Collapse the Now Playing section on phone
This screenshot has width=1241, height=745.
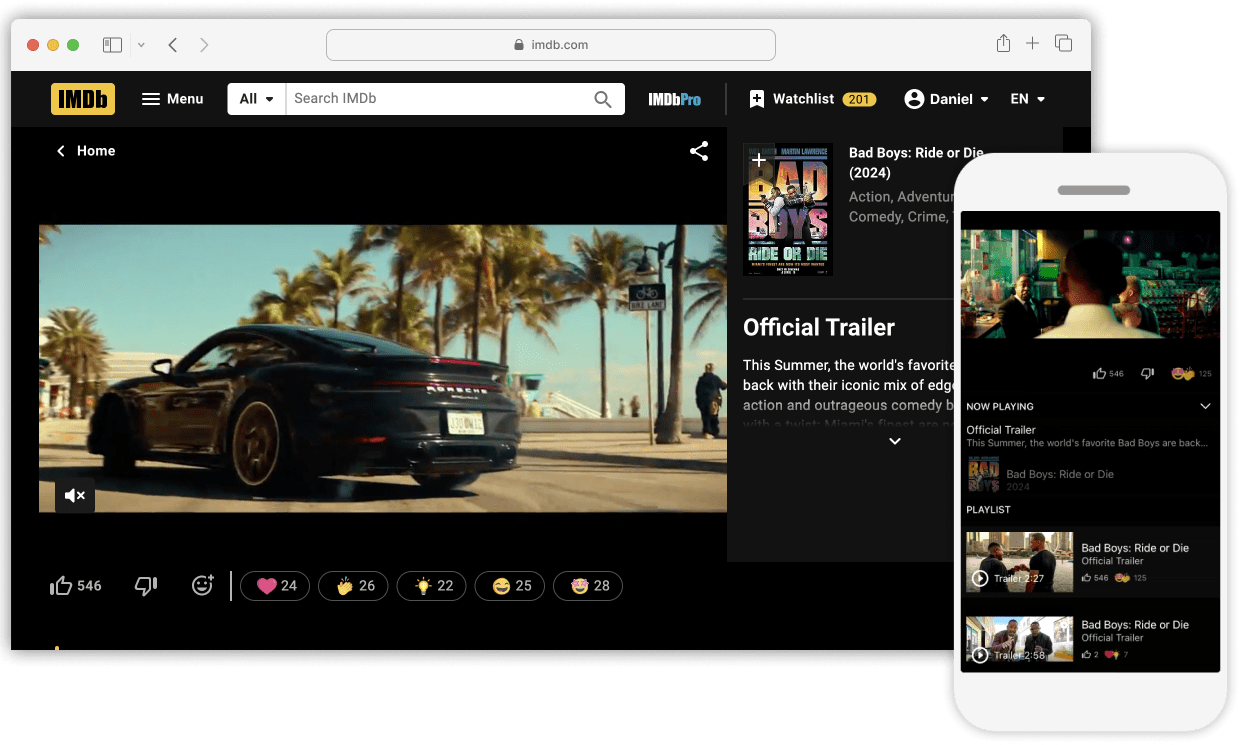(1205, 406)
